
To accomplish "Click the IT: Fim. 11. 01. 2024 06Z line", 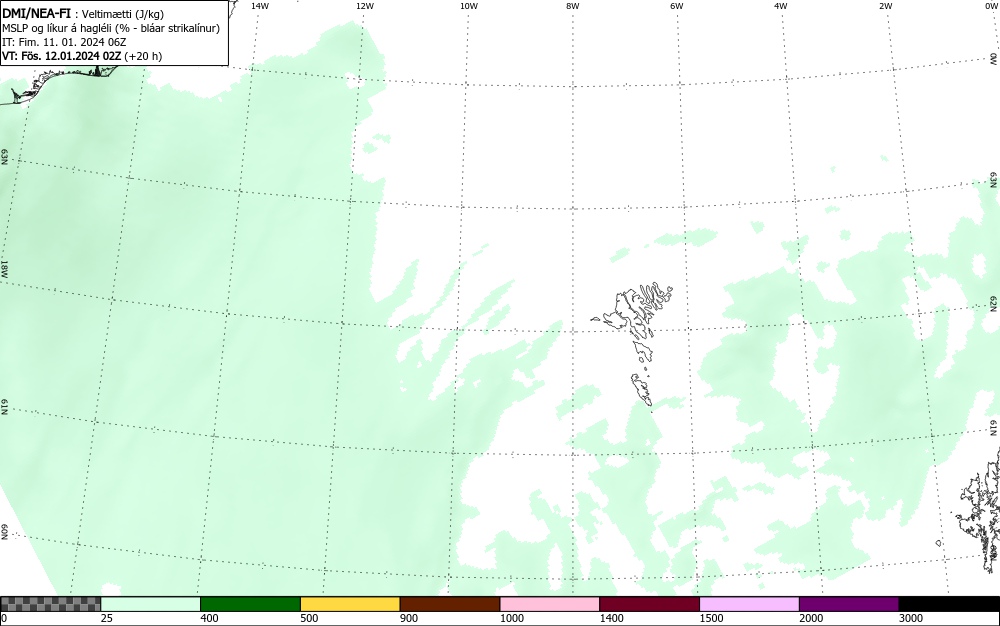I will (x=64, y=42).
